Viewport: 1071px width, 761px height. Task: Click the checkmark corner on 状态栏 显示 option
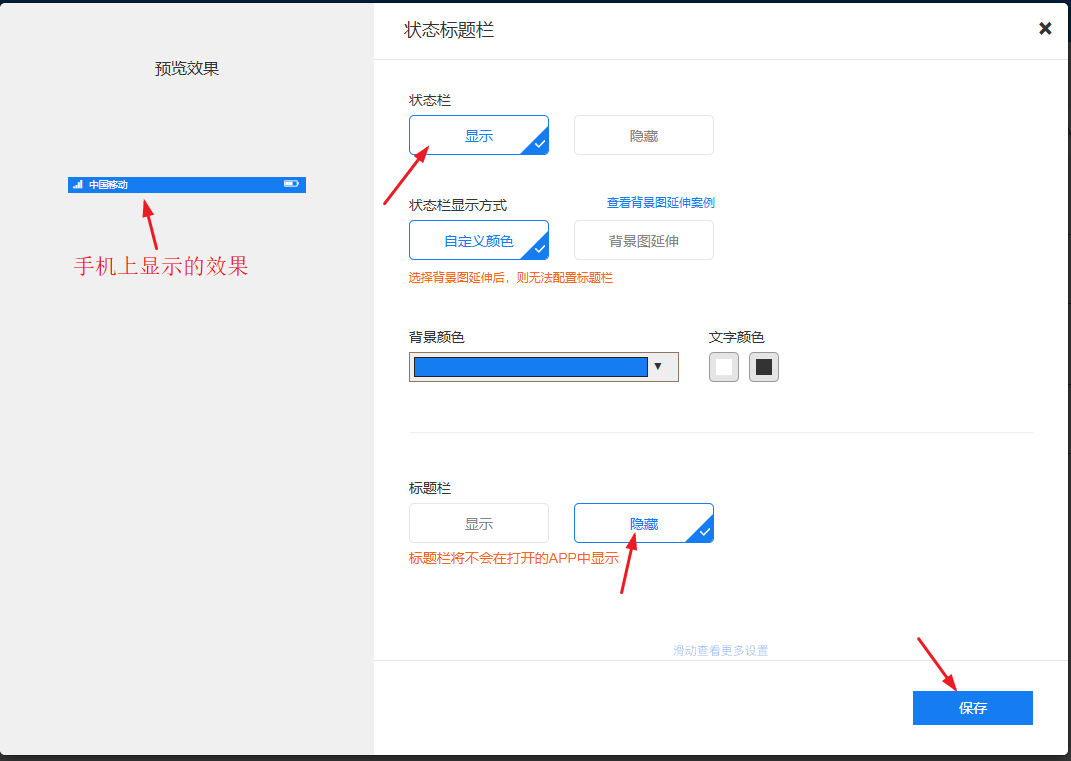click(x=540, y=145)
